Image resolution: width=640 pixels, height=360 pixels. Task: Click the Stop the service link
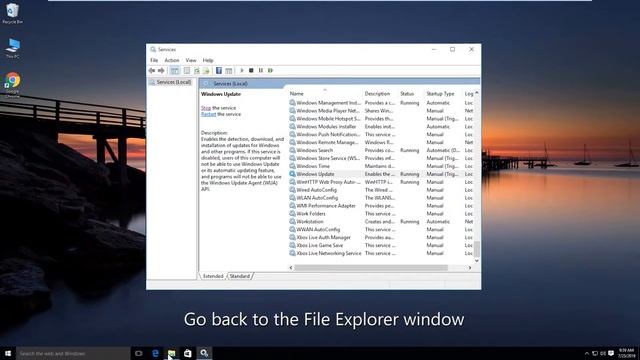[x=206, y=108]
